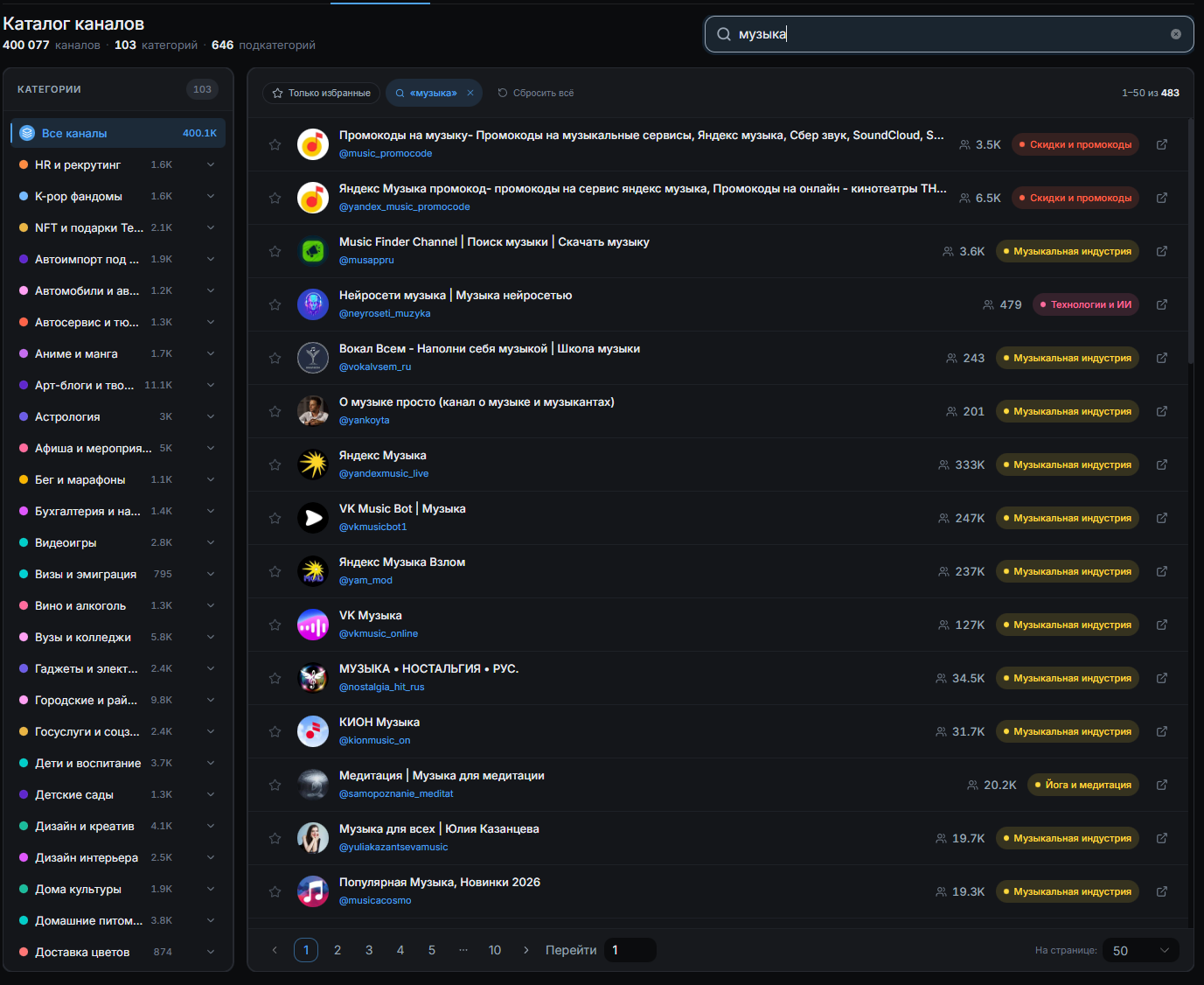Expand the Вино и алкоголь category
The height and width of the screenshot is (985, 1204).
click(211, 605)
